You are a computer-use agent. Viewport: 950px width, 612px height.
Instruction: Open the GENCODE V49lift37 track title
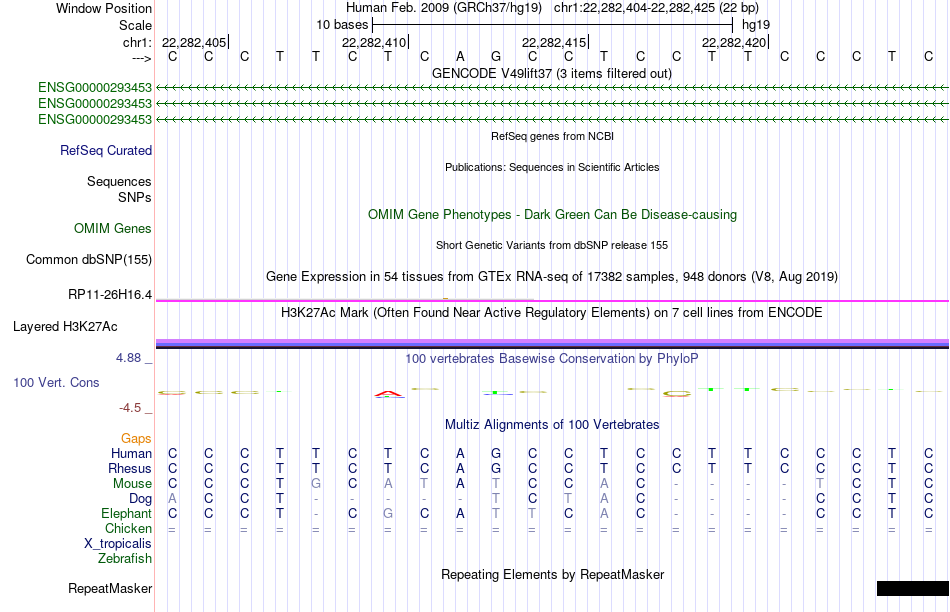(551, 73)
